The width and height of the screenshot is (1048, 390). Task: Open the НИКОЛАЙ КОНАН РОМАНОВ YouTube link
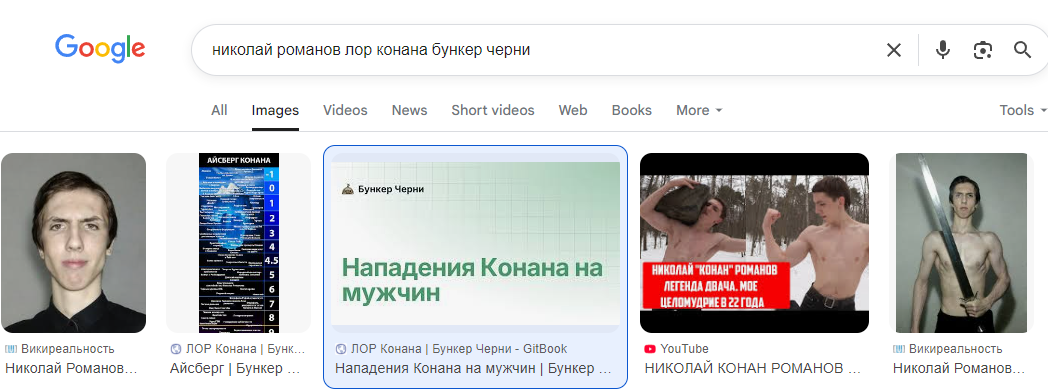753,368
